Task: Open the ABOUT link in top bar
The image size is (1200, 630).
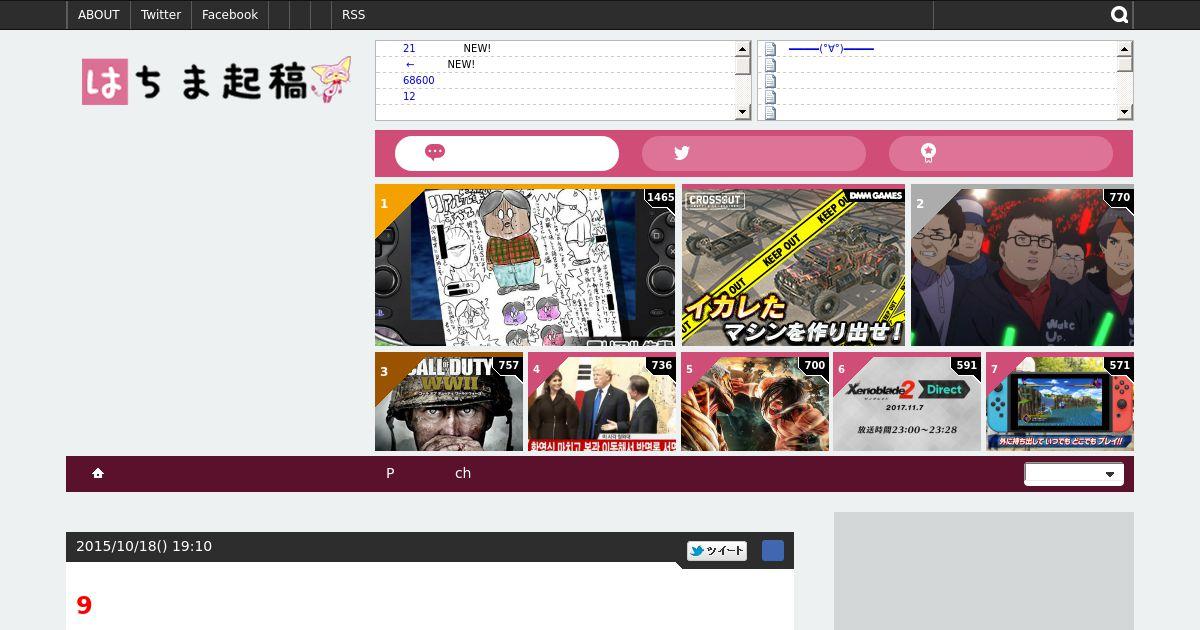Action: [99, 15]
